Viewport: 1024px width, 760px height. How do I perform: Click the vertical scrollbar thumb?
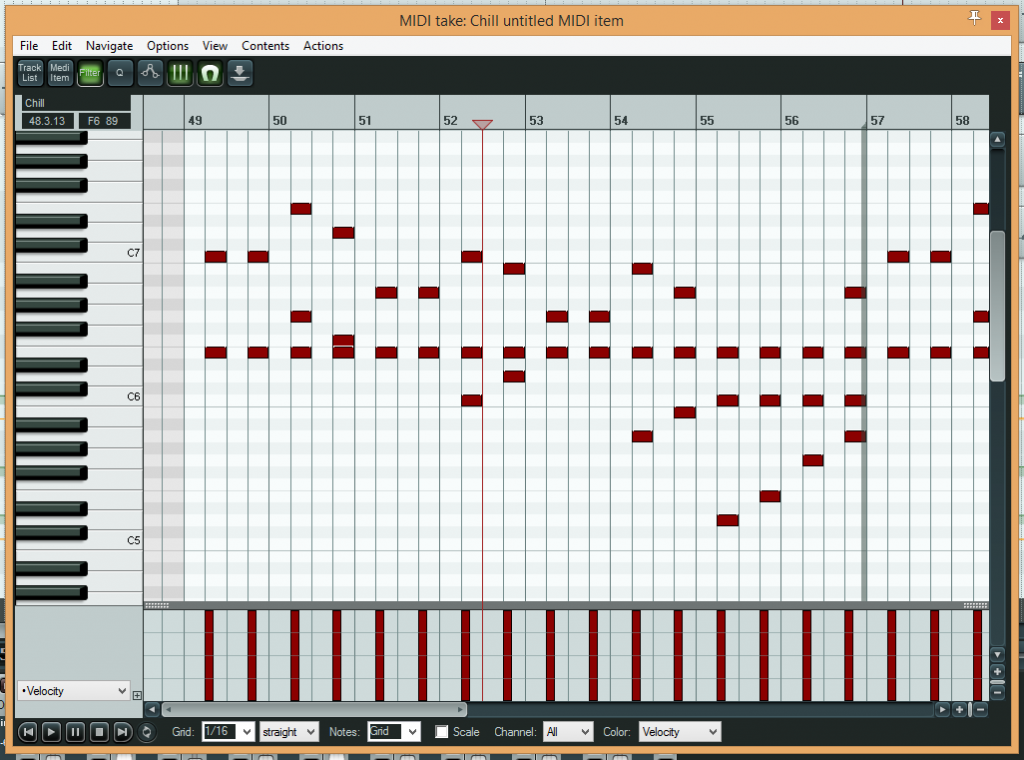tap(997, 306)
